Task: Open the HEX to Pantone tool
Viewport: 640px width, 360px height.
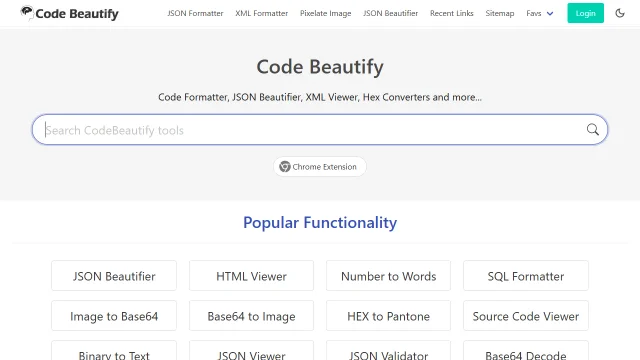Action: coord(389,316)
